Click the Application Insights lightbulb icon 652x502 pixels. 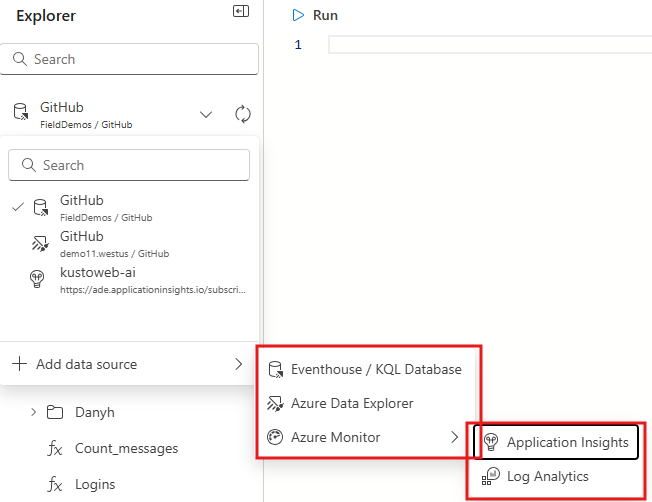[x=491, y=442]
